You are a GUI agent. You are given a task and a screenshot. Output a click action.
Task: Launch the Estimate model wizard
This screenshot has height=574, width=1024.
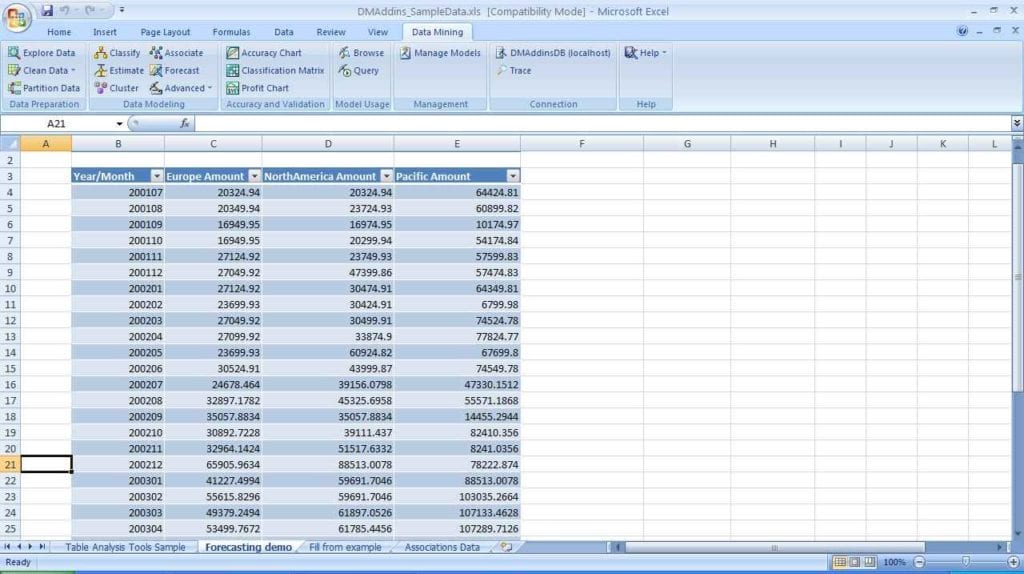coord(119,71)
